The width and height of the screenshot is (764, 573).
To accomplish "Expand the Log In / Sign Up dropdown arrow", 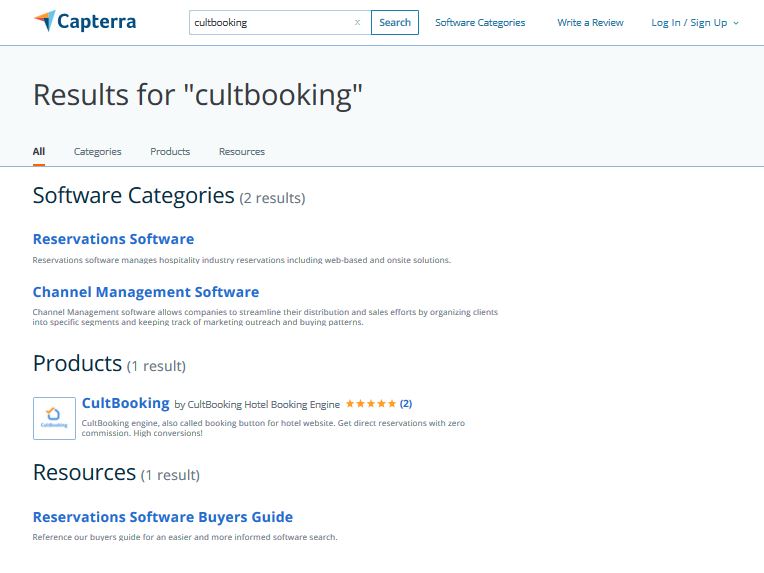I will tap(736, 23).
